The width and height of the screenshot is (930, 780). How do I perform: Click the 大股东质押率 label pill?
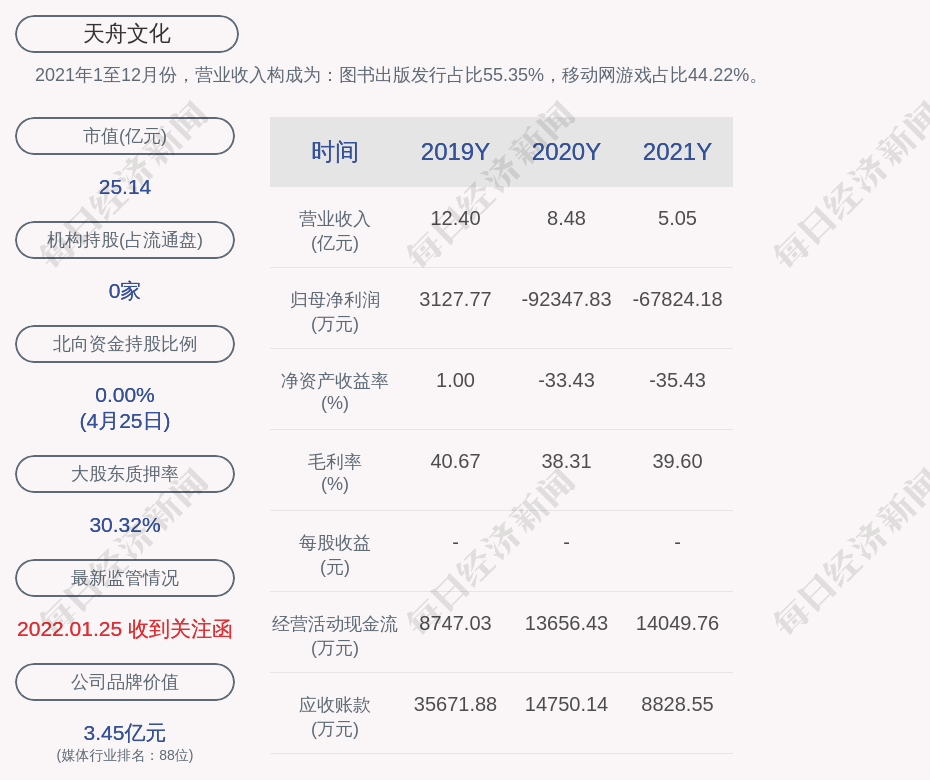click(125, 474)
